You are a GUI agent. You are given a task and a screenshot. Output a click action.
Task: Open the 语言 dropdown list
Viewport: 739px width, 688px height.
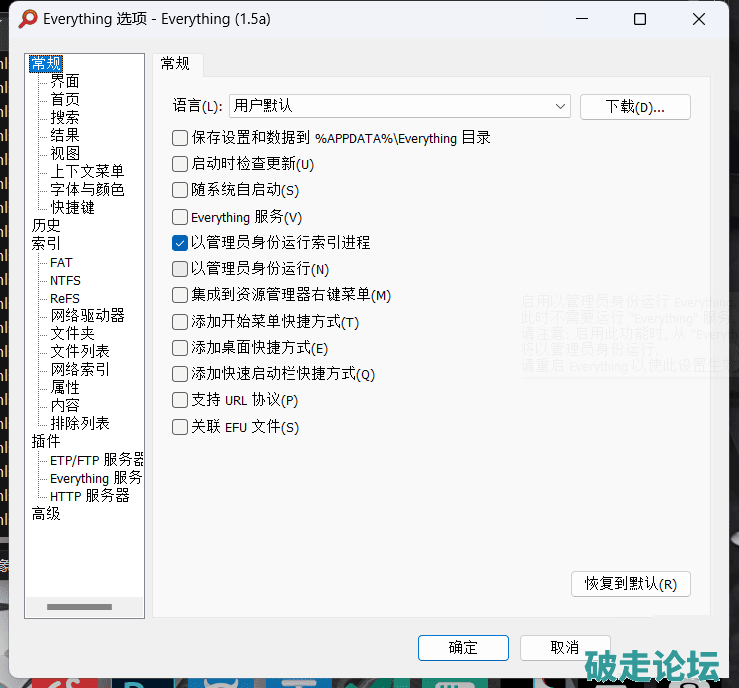click(399, 106)
